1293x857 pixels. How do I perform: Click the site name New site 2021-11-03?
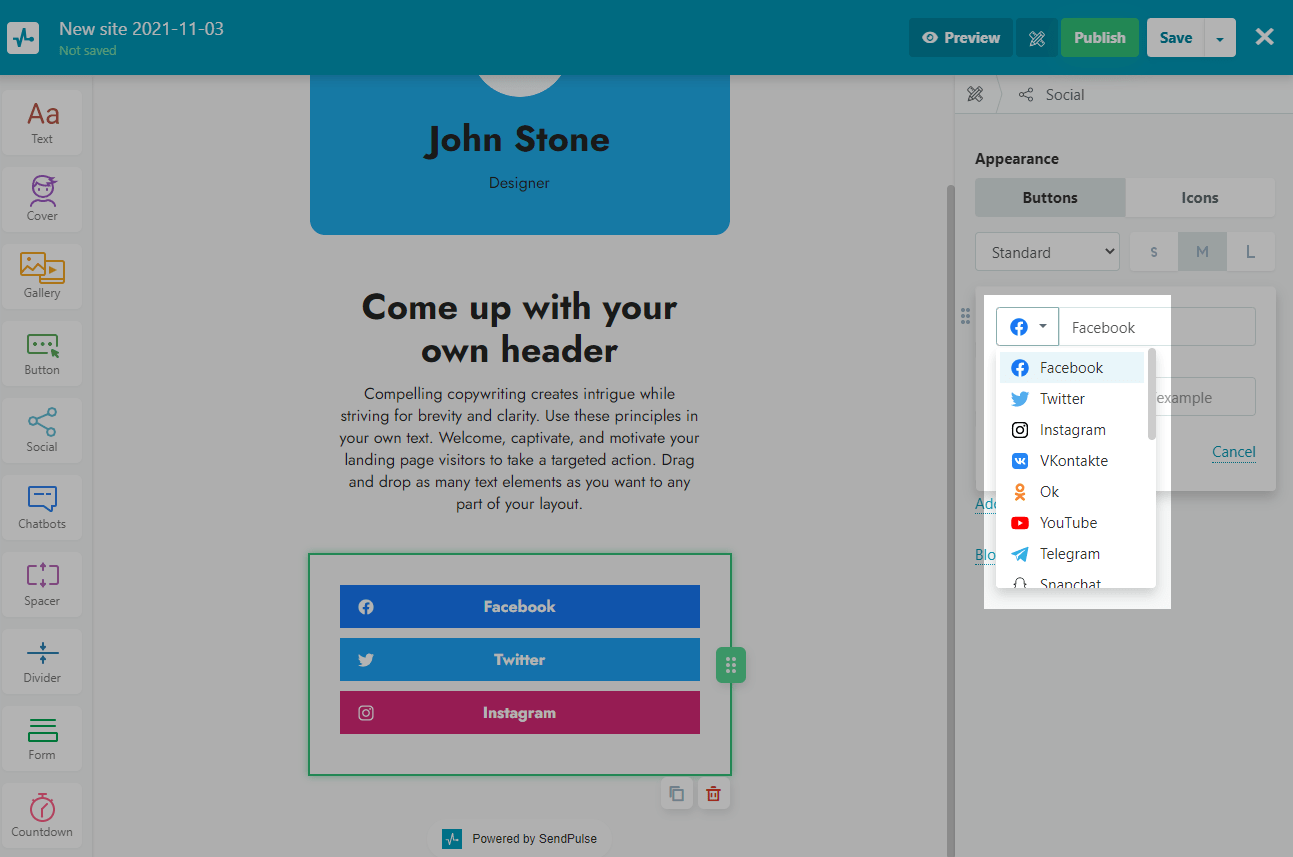coord(141,29)
